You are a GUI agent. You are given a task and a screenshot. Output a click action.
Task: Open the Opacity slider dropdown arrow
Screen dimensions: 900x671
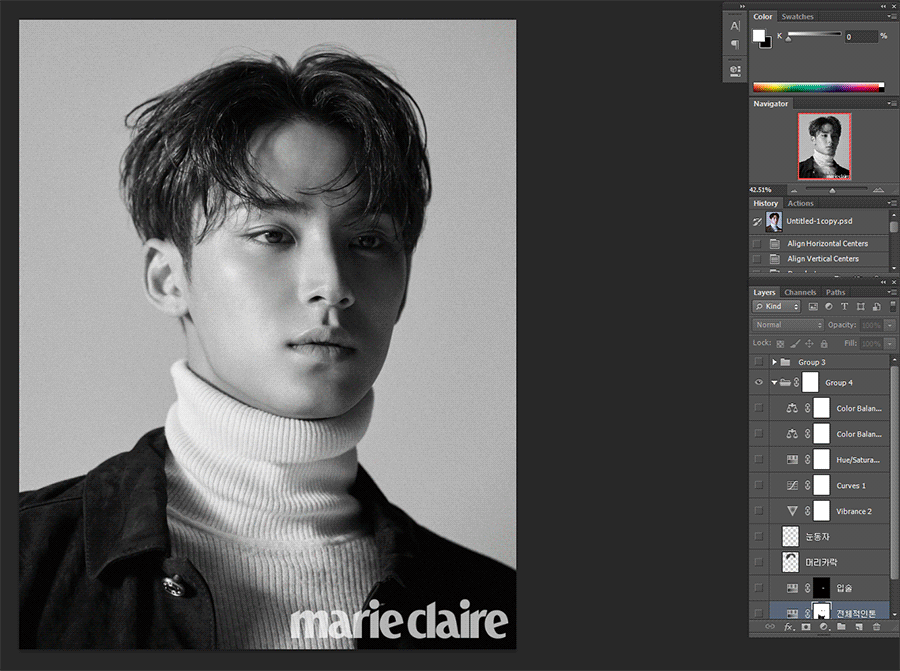pos(890,325)
